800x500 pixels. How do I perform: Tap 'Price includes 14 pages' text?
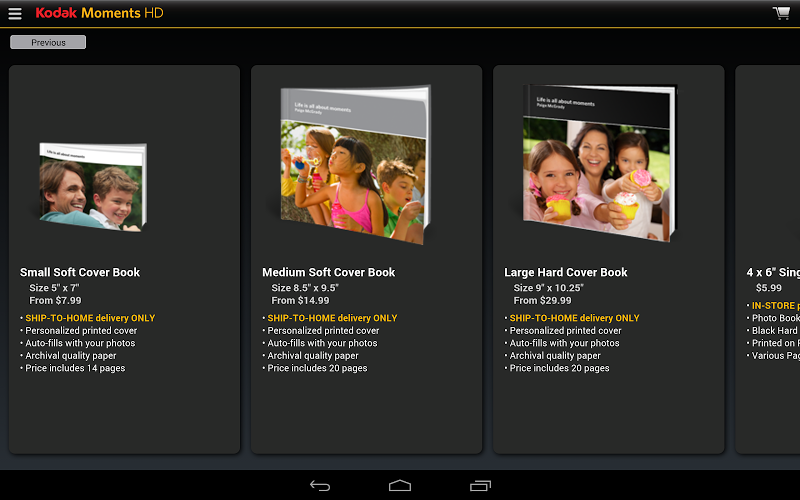[75, 368]
